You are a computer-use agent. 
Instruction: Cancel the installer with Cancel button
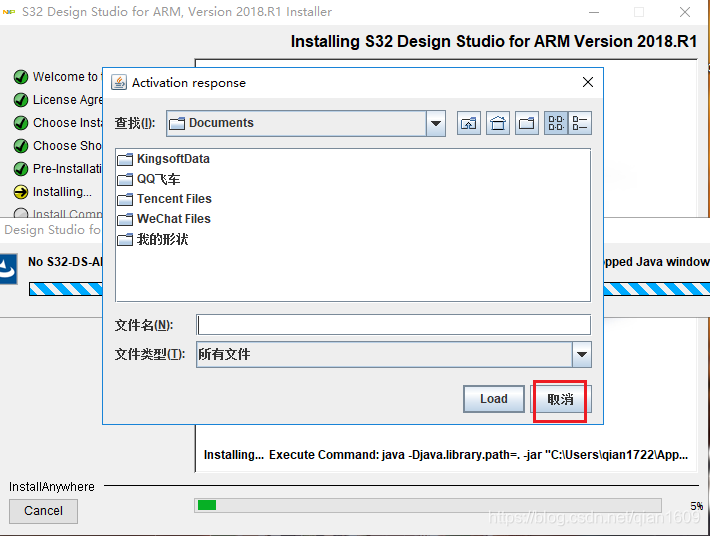[x=43, y=511]
